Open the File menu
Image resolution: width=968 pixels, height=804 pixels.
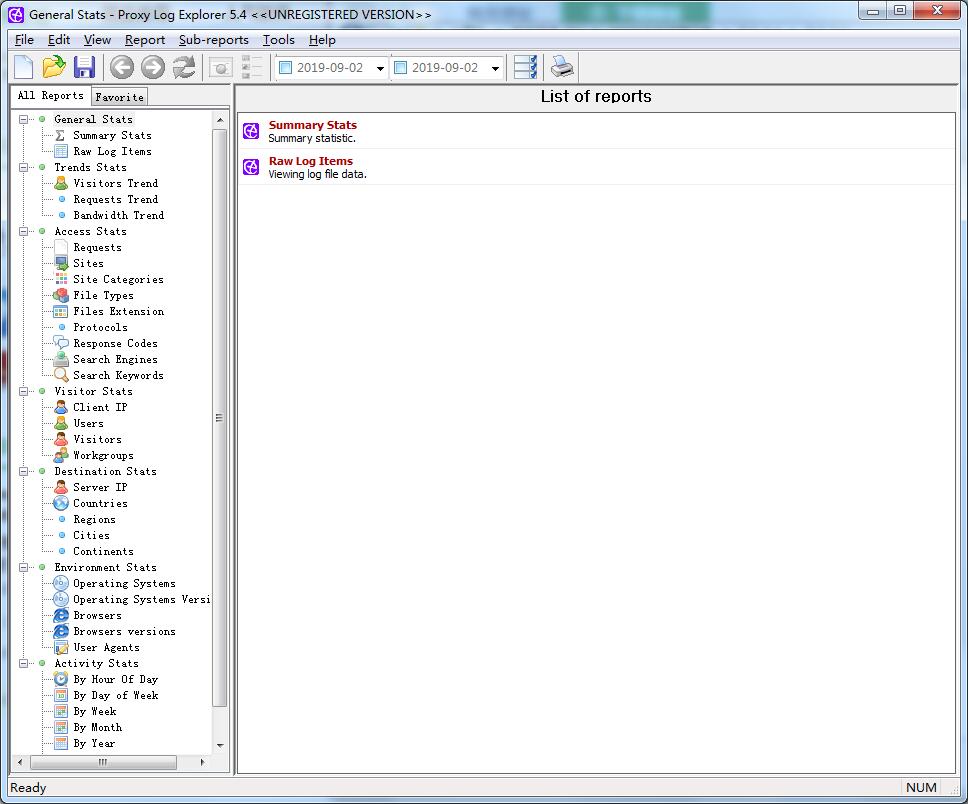click(24, 40)
